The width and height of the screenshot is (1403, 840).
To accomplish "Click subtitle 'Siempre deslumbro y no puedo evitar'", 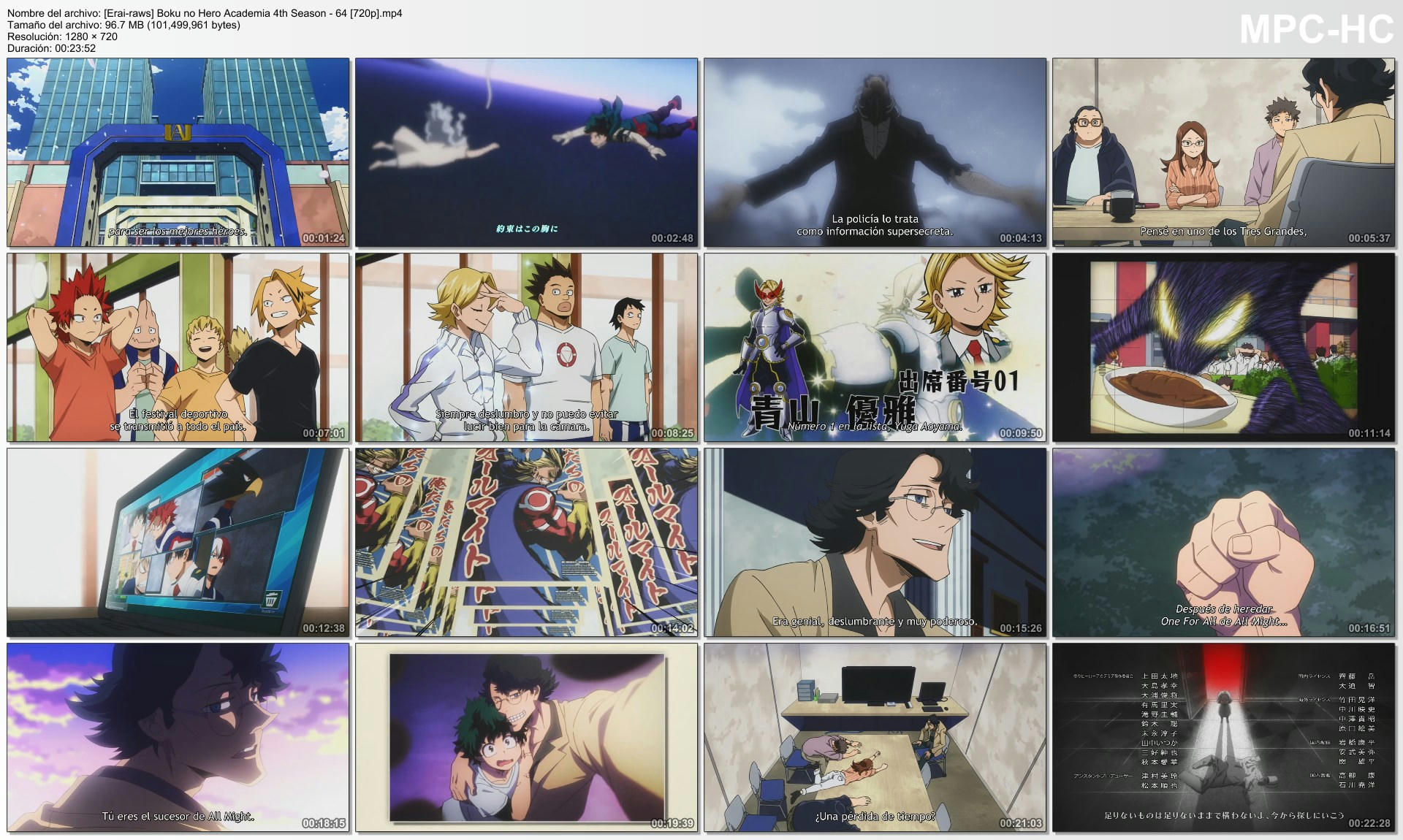I will tap(527, 414).
